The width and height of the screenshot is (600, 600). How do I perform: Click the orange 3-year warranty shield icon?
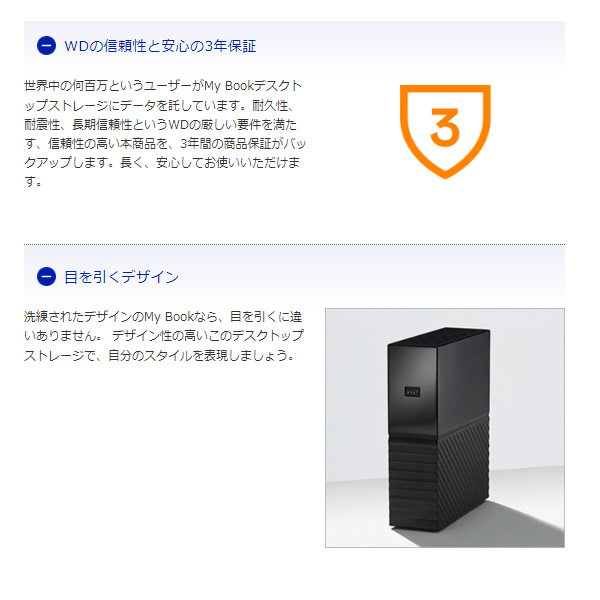[x=445, y=132]
